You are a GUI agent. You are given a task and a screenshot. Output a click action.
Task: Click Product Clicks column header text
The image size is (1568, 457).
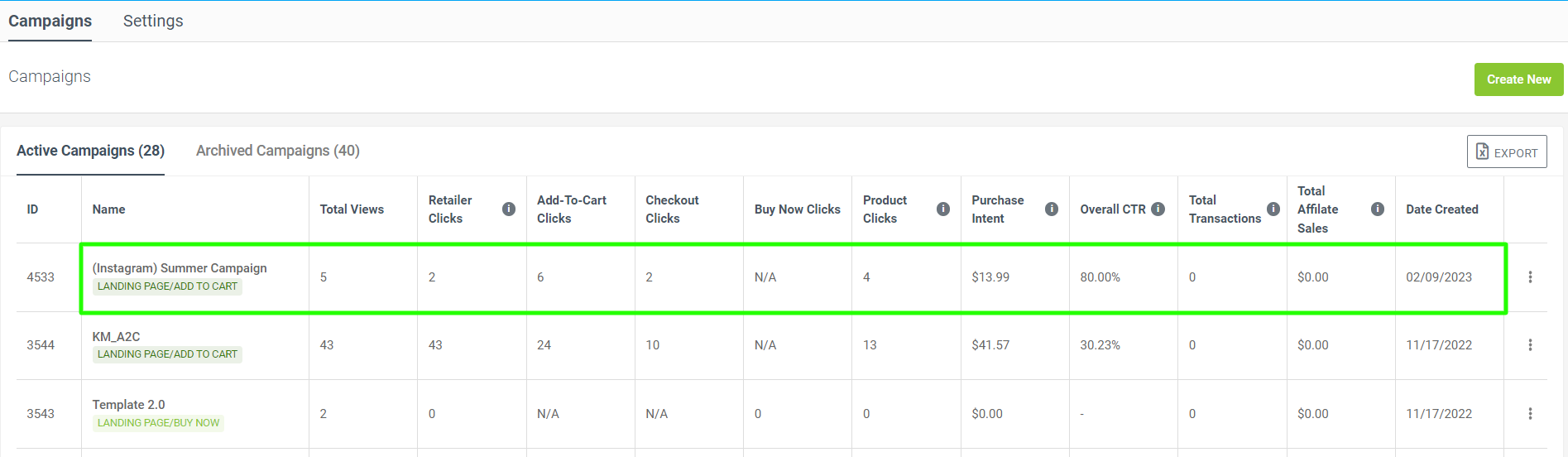pos(885,209)
